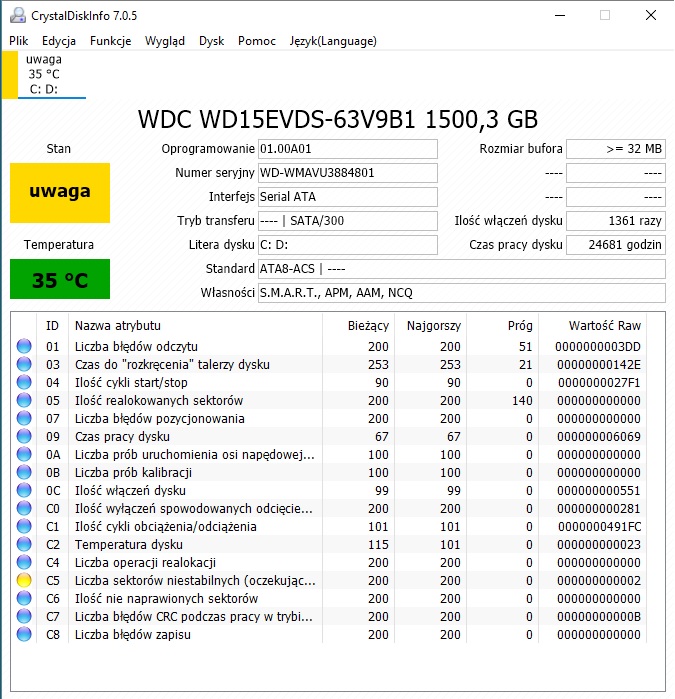Click the green 35 °C temperature button
675x699 pixels.
pos(60,279)
